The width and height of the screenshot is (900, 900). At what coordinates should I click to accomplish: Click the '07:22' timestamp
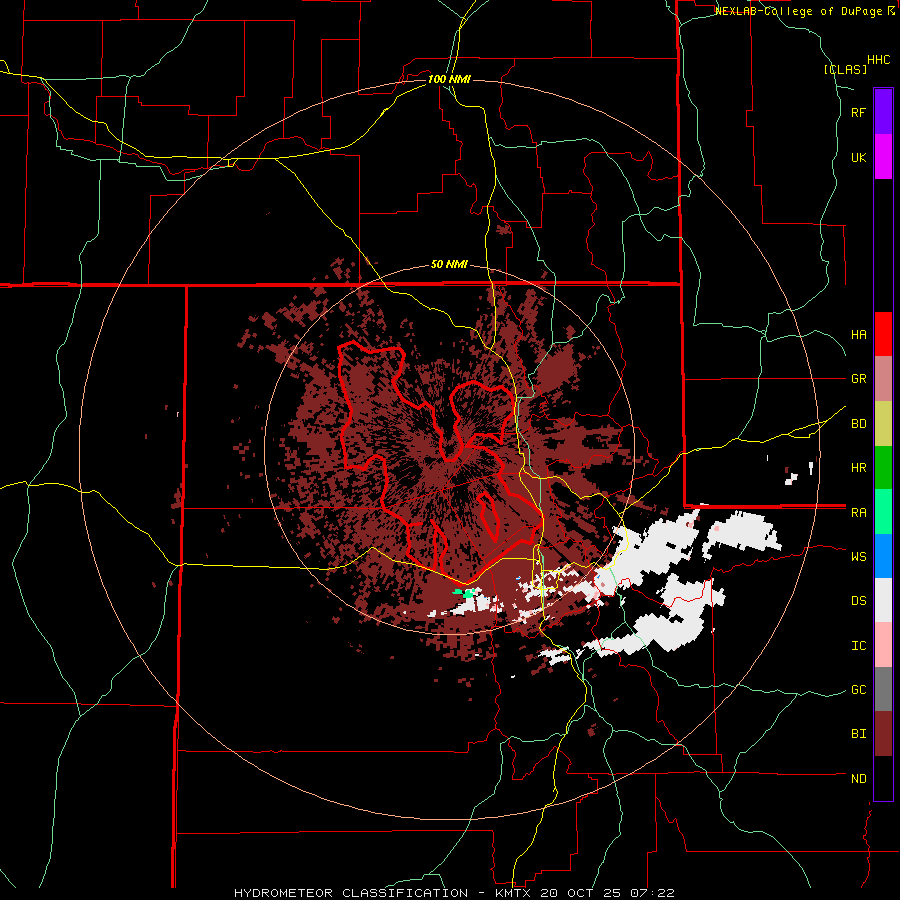click(651, 893)
